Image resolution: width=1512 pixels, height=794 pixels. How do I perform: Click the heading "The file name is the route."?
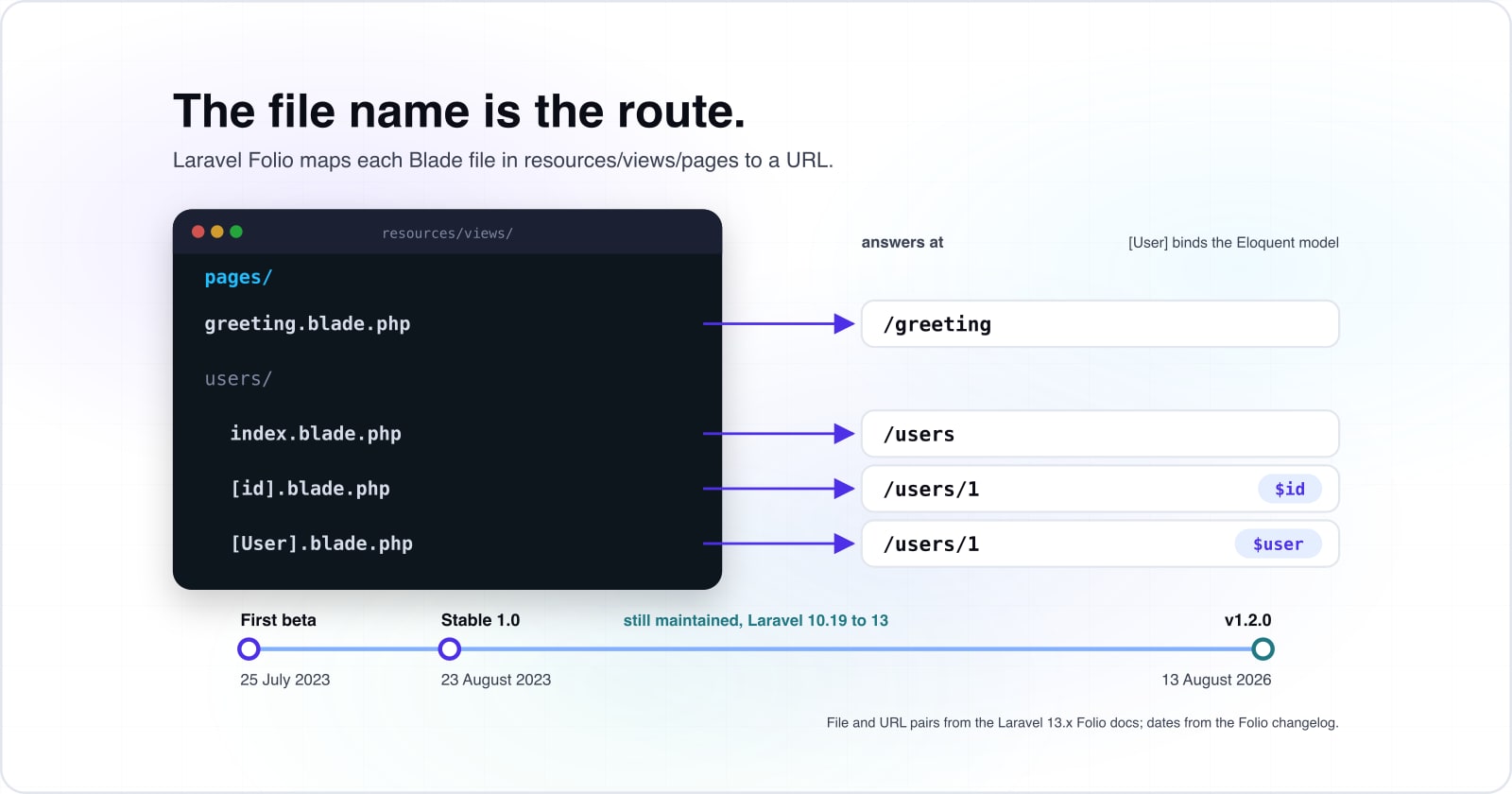pyautogui.click(x=459, y=112)
